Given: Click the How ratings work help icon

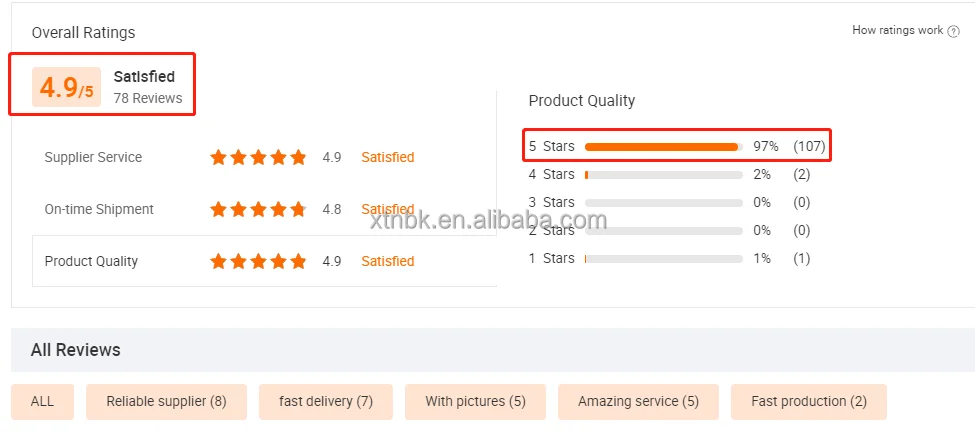Looking at the screenshot, I should (x=954, y=31).
